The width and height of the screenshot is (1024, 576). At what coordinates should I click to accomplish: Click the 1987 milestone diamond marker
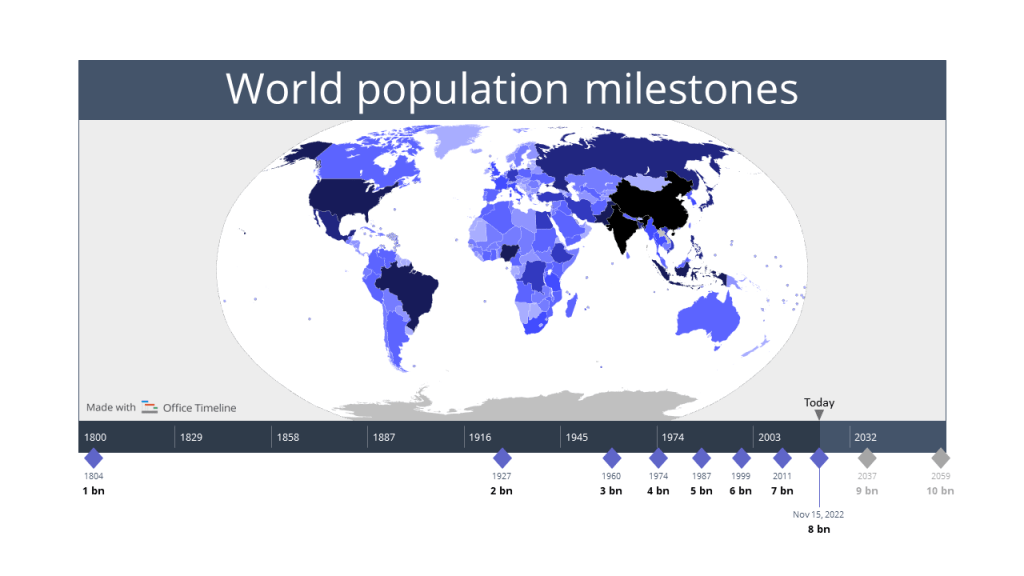tap(701, 460)
